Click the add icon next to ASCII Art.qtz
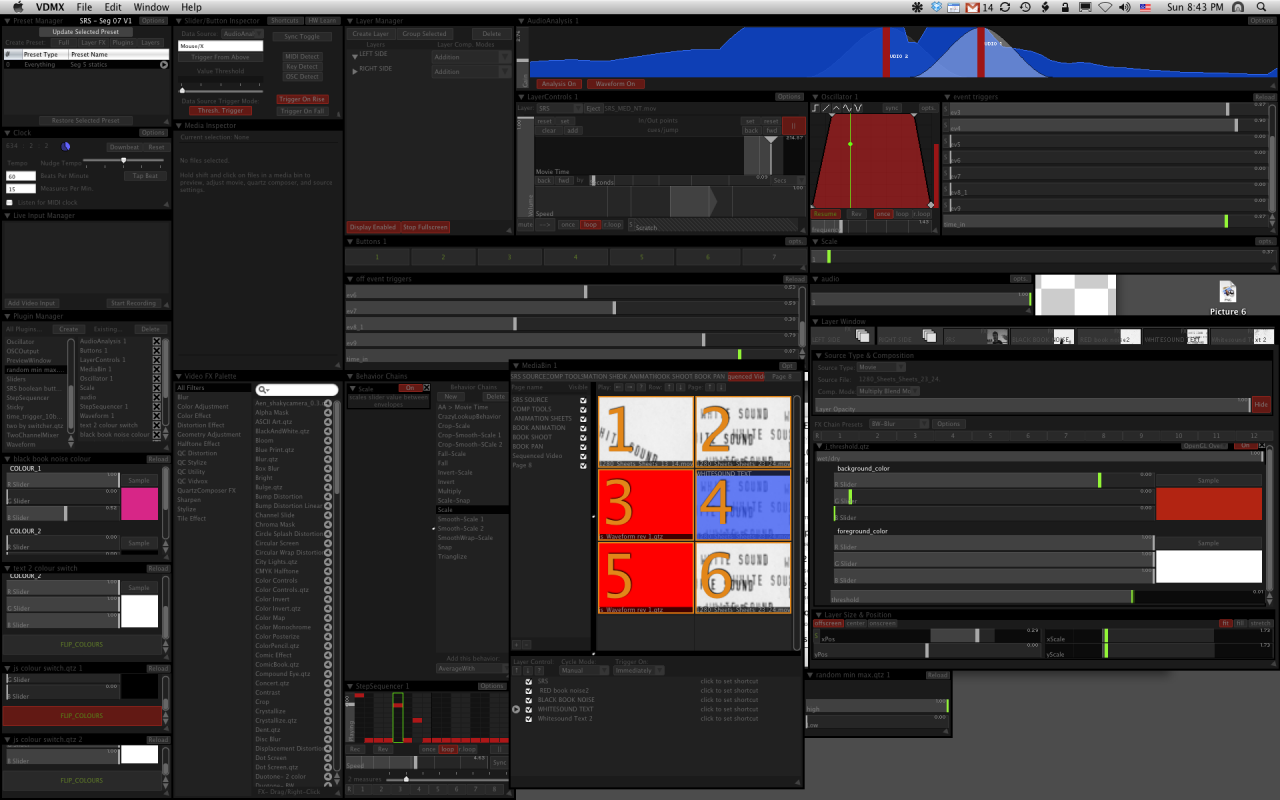Screen dimensions: 1280x800 (x=328, y=421)
